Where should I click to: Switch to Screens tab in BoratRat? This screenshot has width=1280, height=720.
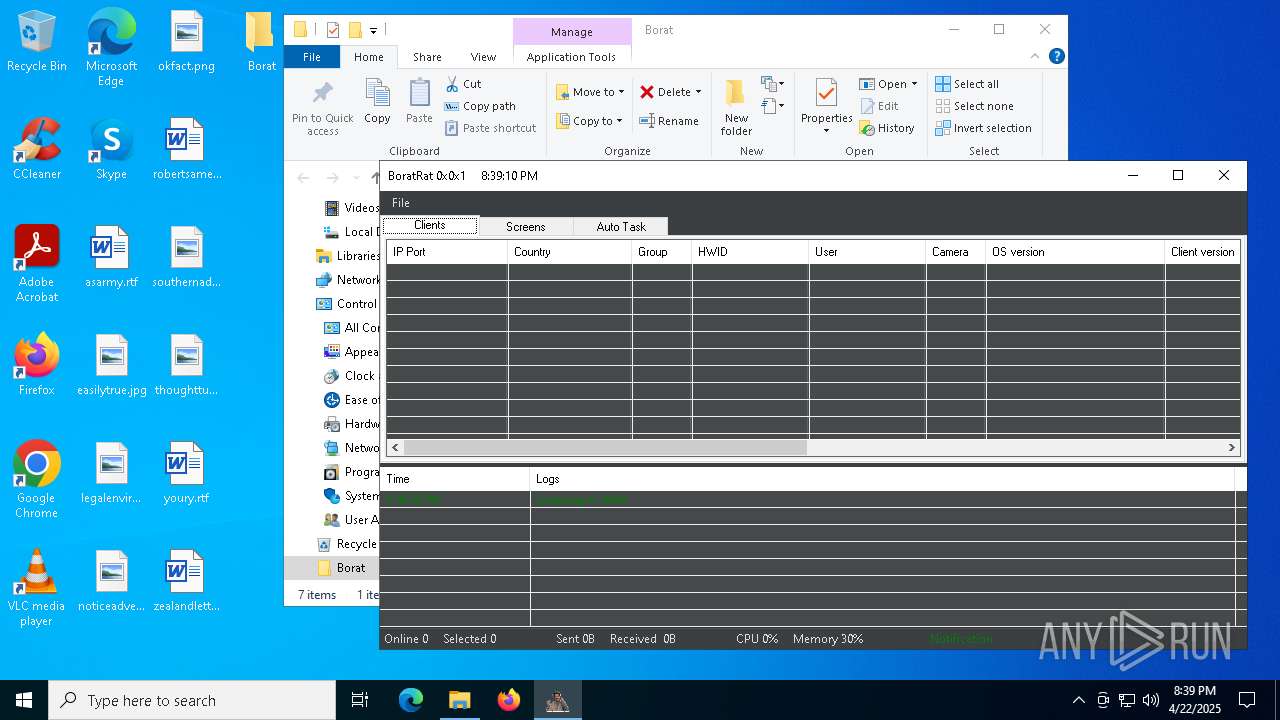click(525, 227)
